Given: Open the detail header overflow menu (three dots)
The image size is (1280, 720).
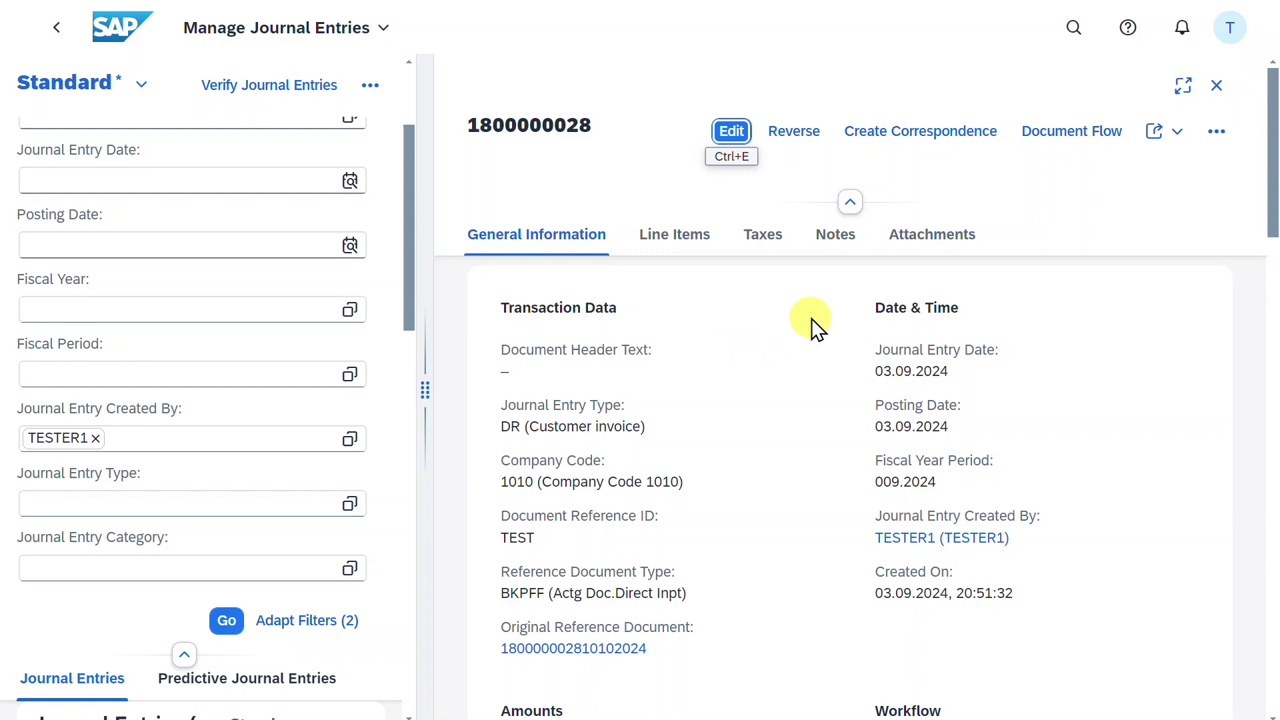Looking at the screenshot, I should point(1216,131).
